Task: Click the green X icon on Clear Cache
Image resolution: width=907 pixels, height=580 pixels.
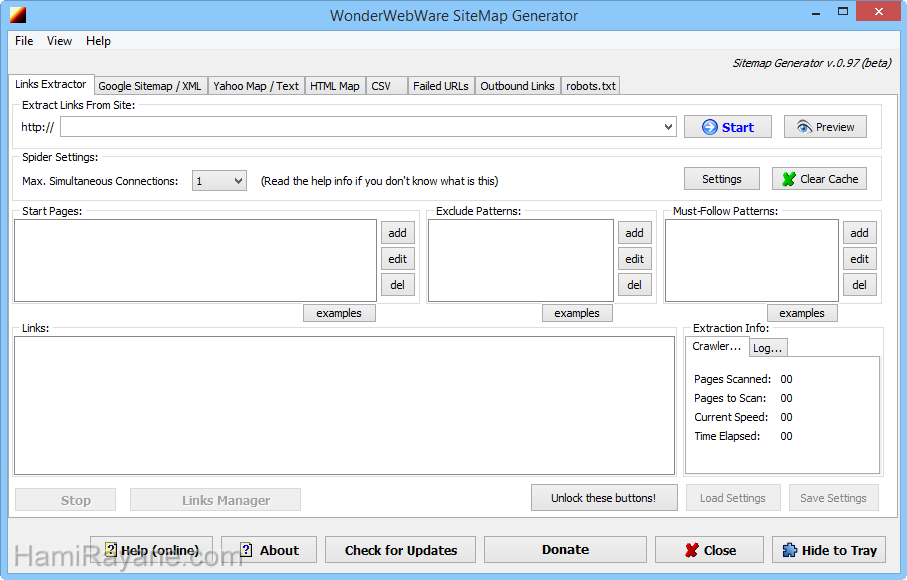Action: point(788,179)
